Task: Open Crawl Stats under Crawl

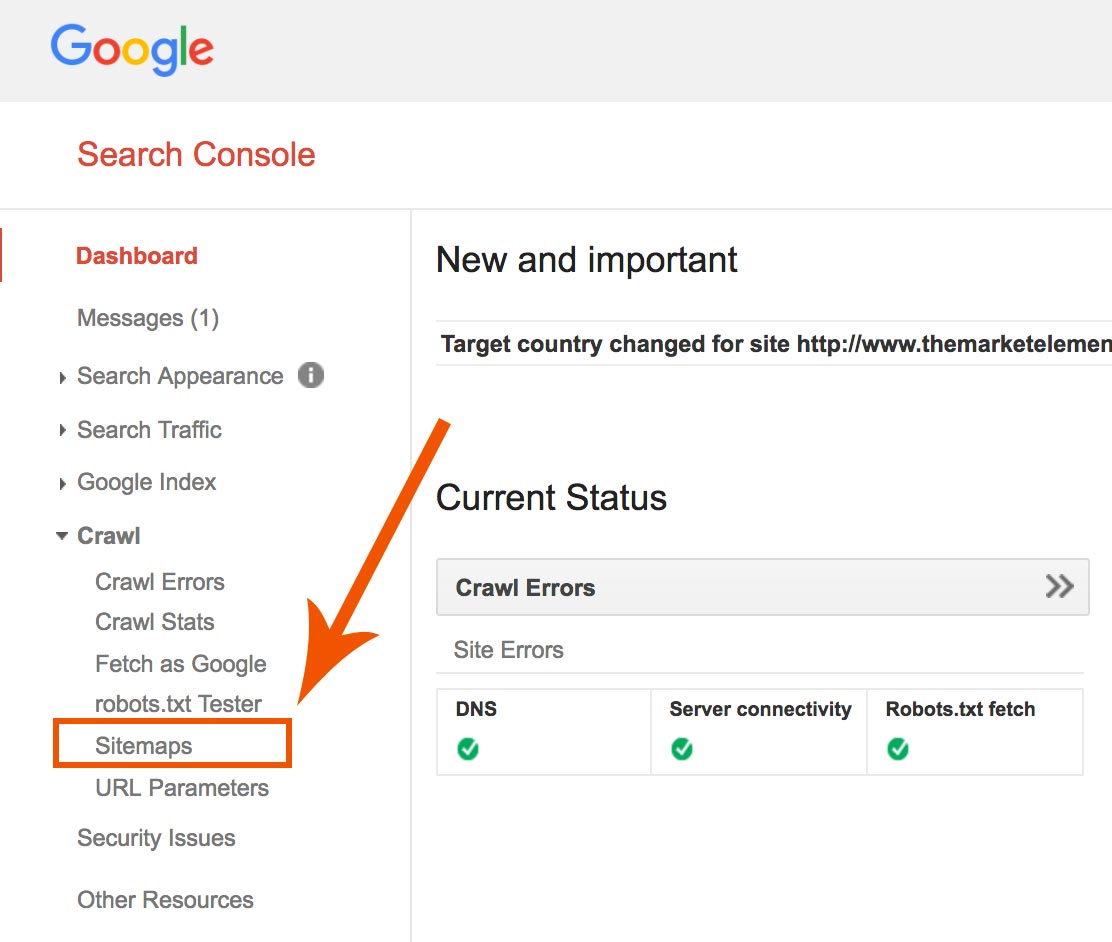Action: coord(155,621)
